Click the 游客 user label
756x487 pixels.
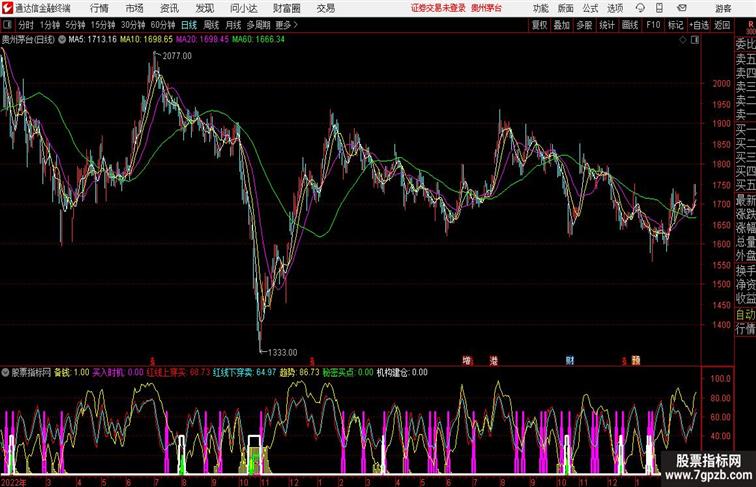723,8
